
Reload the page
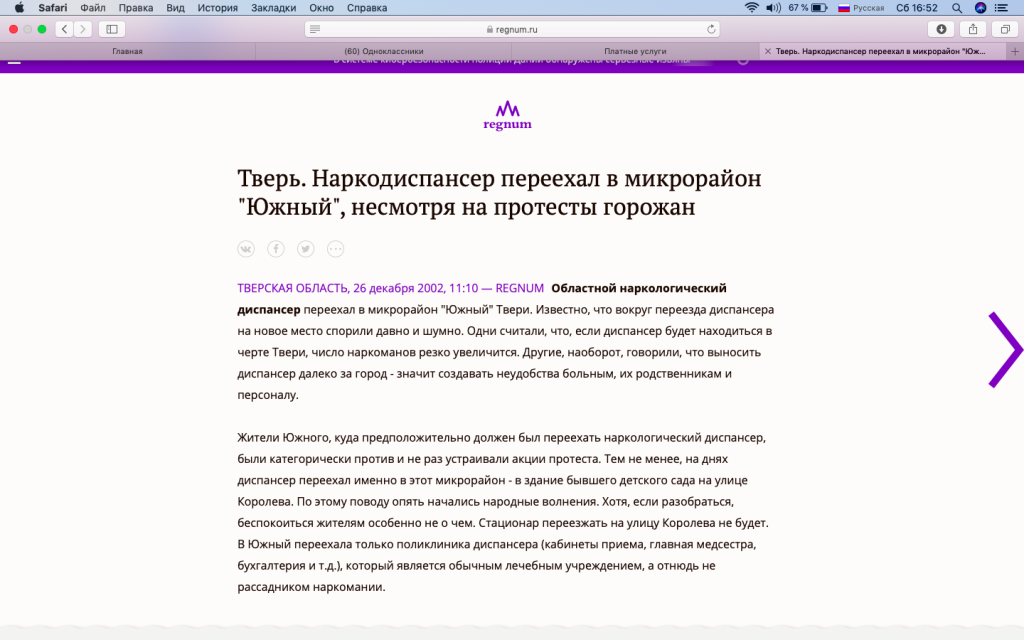[711, 29]
